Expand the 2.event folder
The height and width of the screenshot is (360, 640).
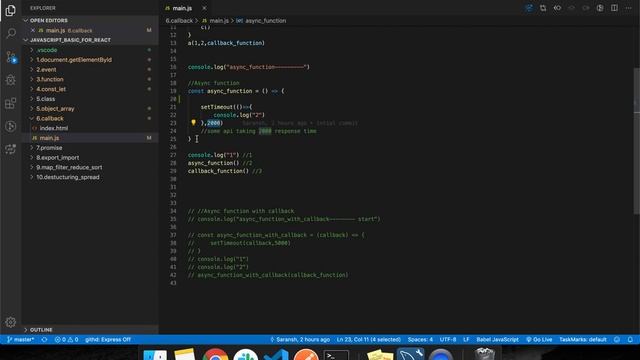46,69
